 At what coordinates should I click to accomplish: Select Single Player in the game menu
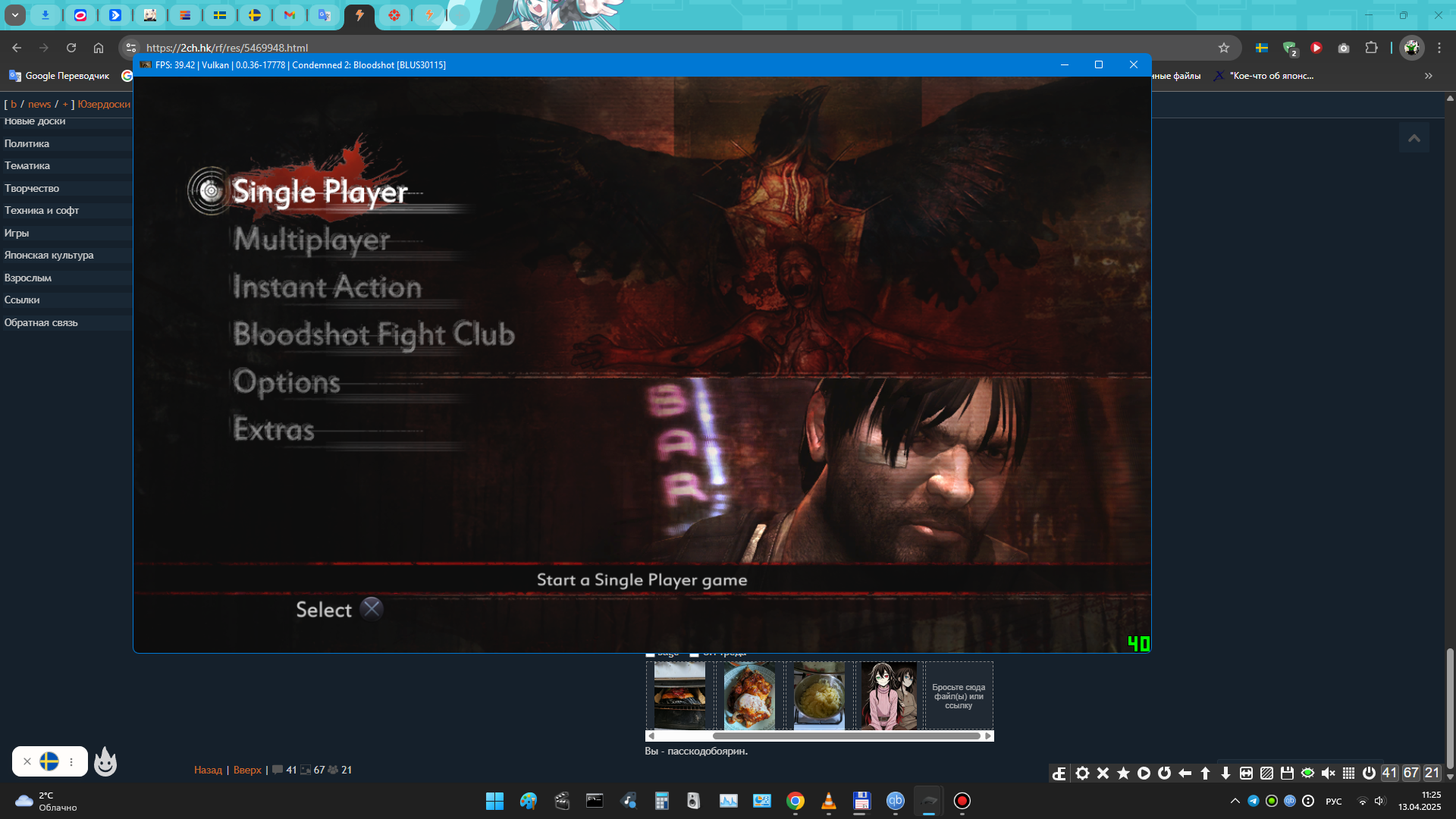[x=320, y=192]
